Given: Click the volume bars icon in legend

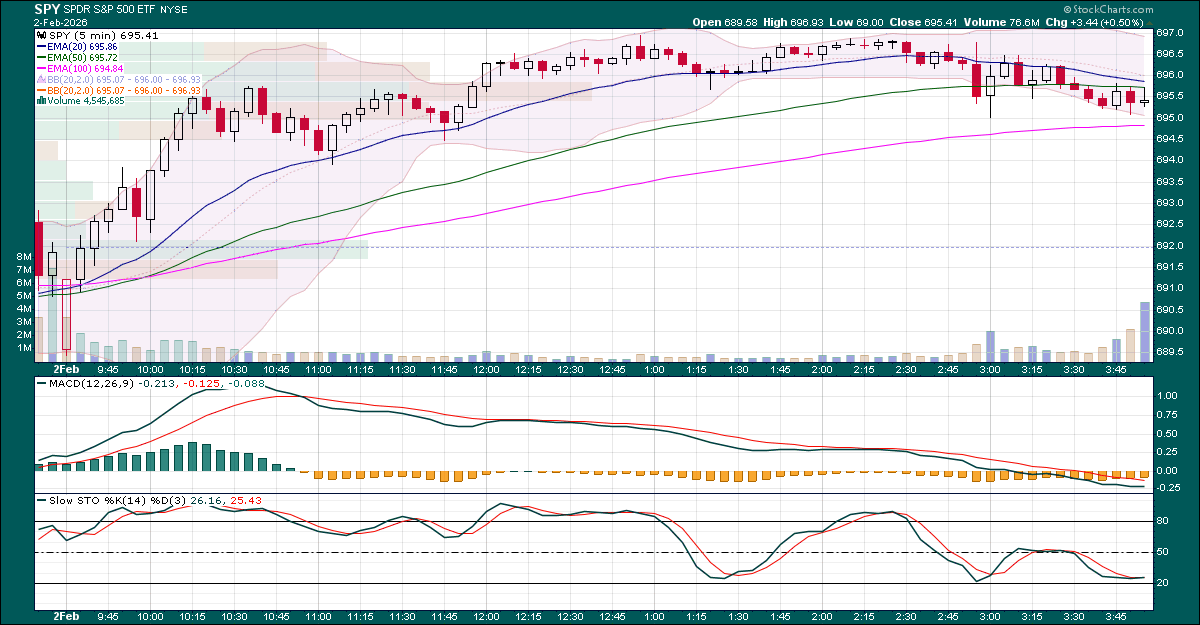Looking at the screenshot, I should coord(42,100).
